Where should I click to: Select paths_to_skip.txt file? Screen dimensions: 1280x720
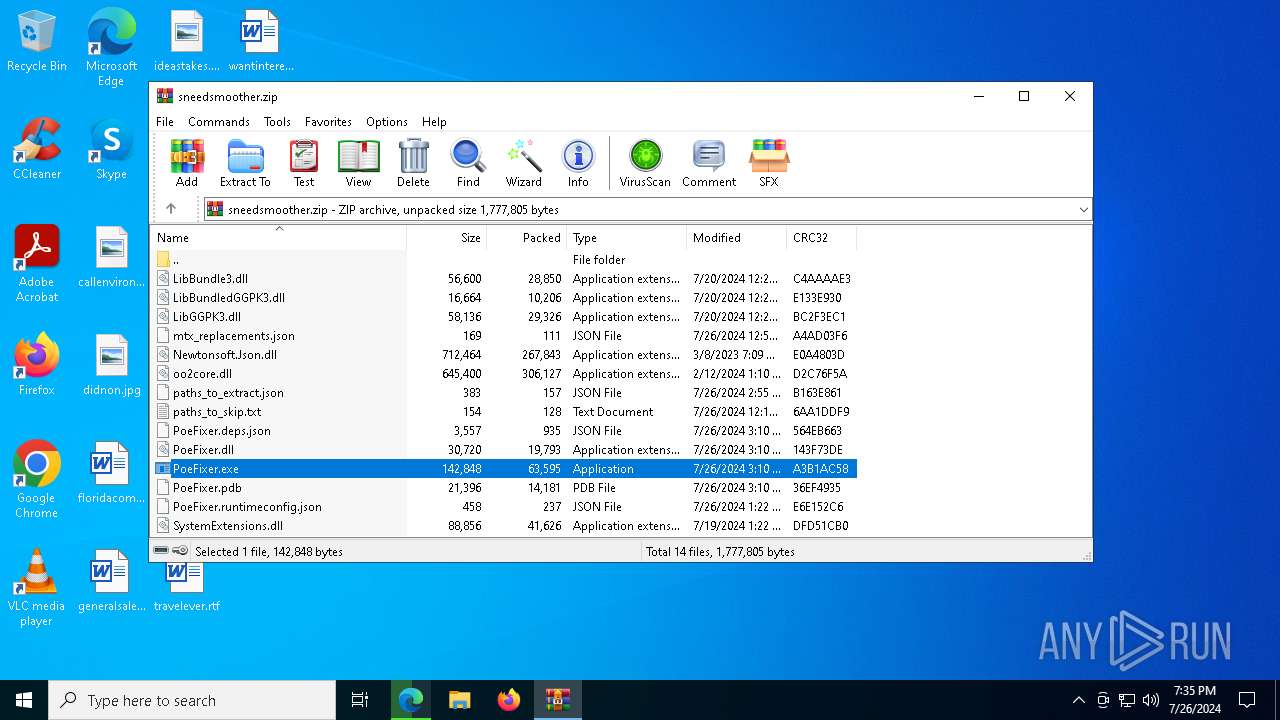pyautogui.click(x=504, y=412)
